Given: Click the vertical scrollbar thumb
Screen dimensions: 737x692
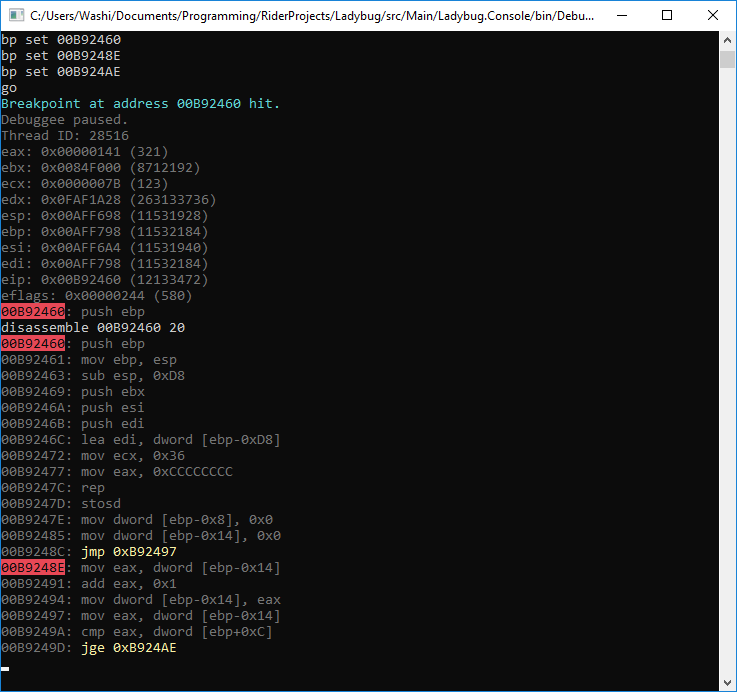Looking at the screenshot, I should point(727,58).
